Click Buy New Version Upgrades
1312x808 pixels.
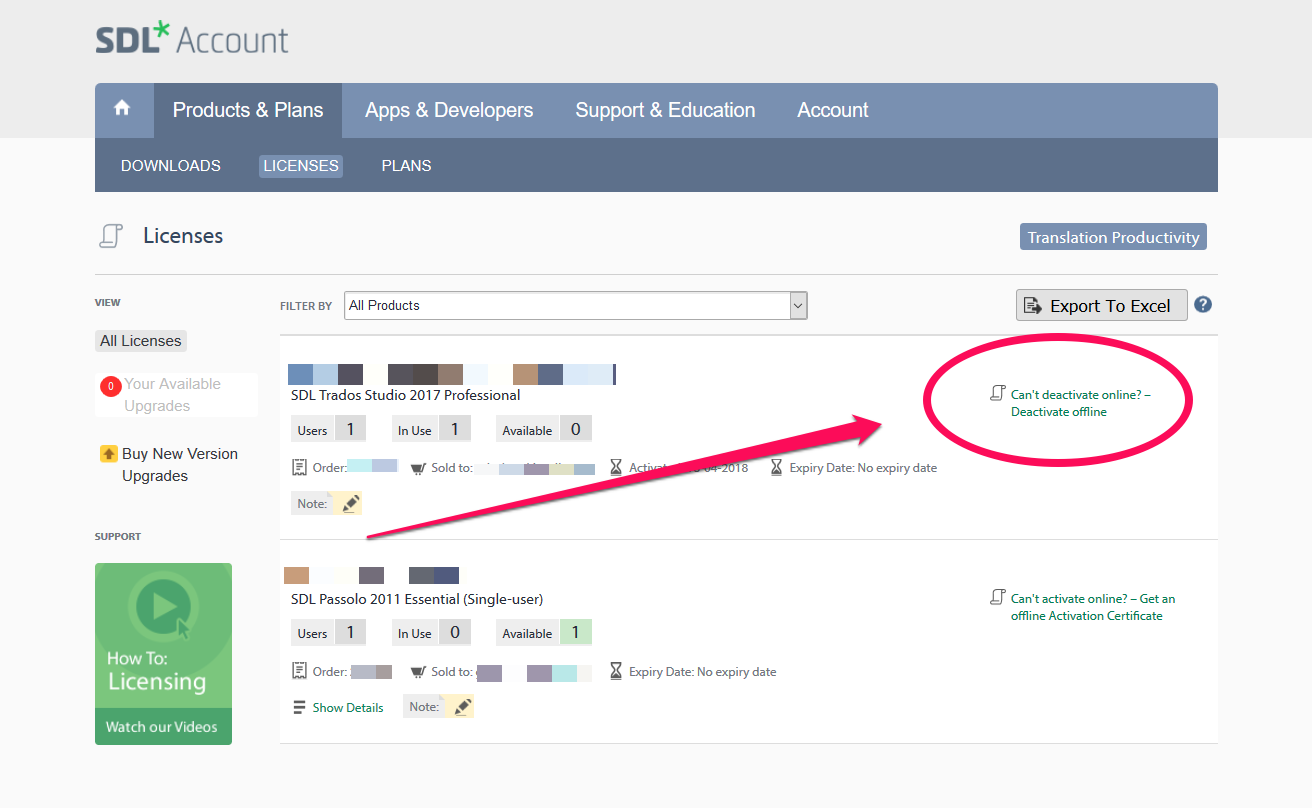tap(180, 465)
